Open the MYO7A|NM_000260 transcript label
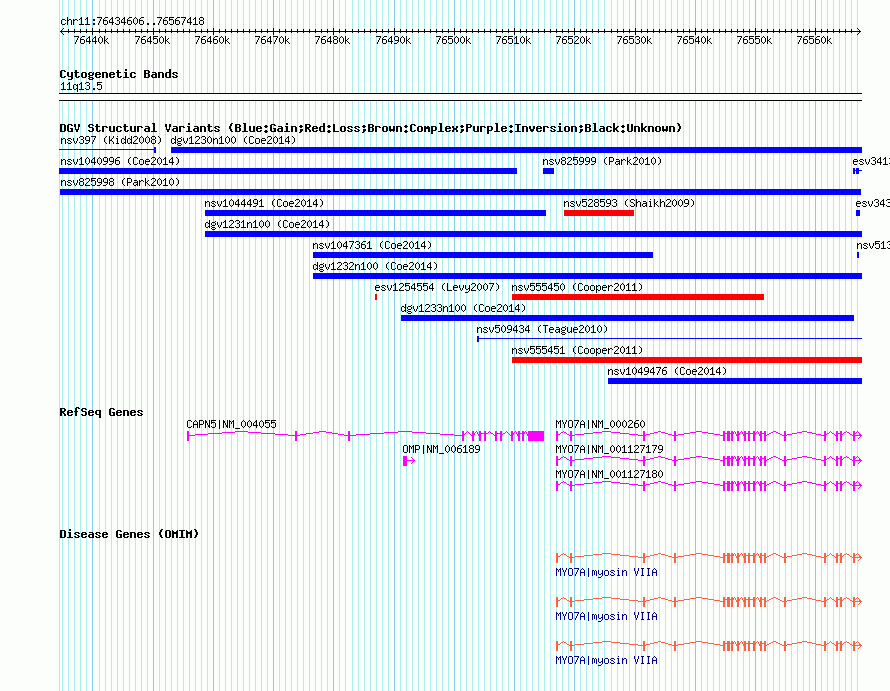Viewport: 890px width, 691px height. [x=601, y=424]
